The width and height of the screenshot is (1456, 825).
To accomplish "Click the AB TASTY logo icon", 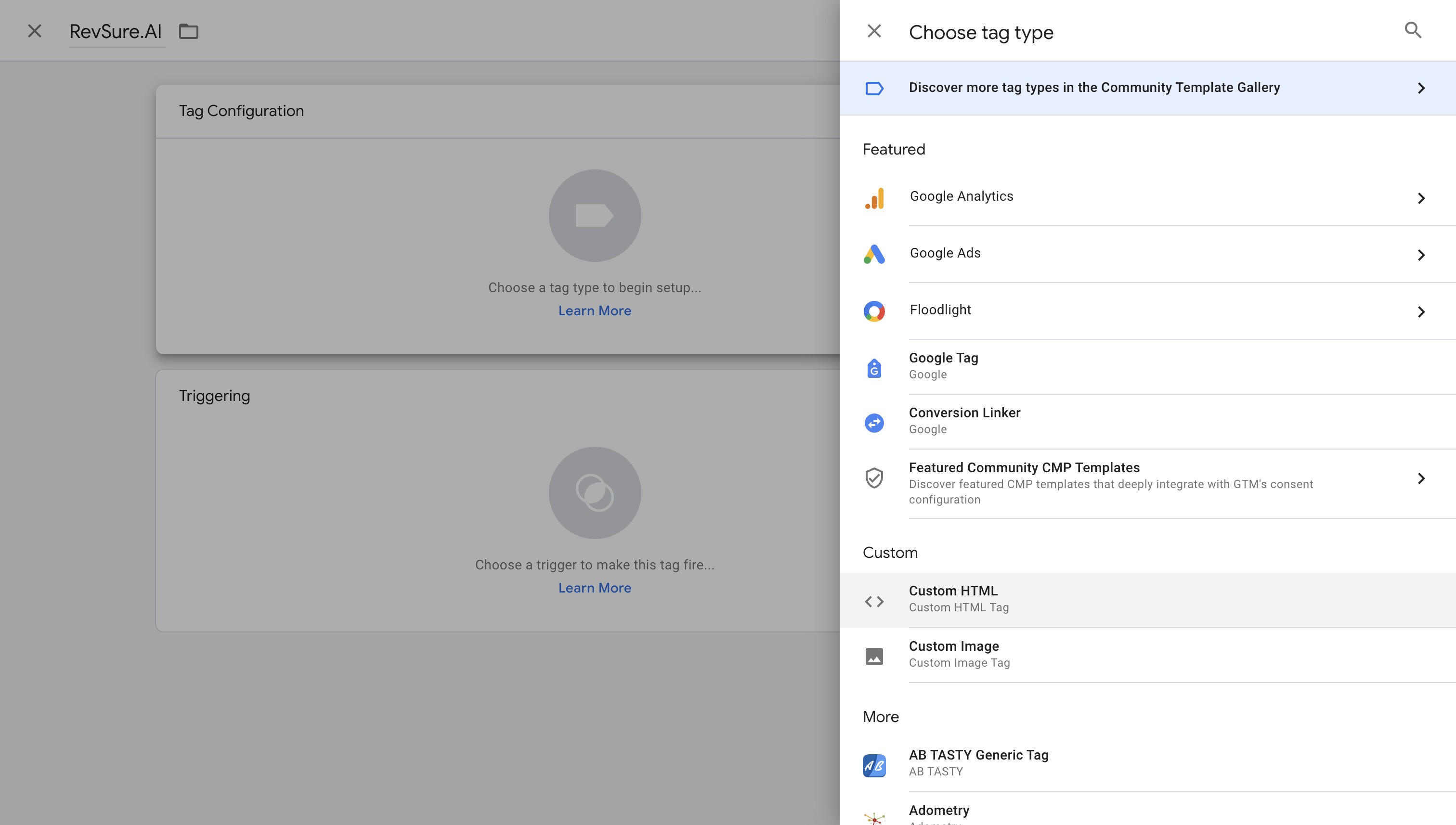I will click(x=874, y=765).
